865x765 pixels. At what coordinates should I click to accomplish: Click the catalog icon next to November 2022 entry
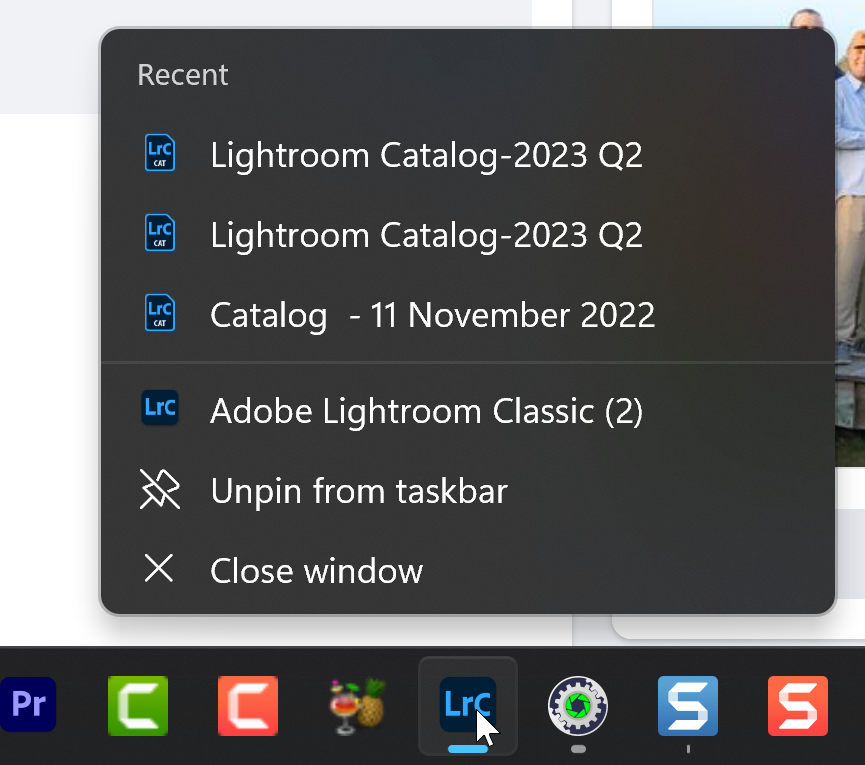(160, 313)
